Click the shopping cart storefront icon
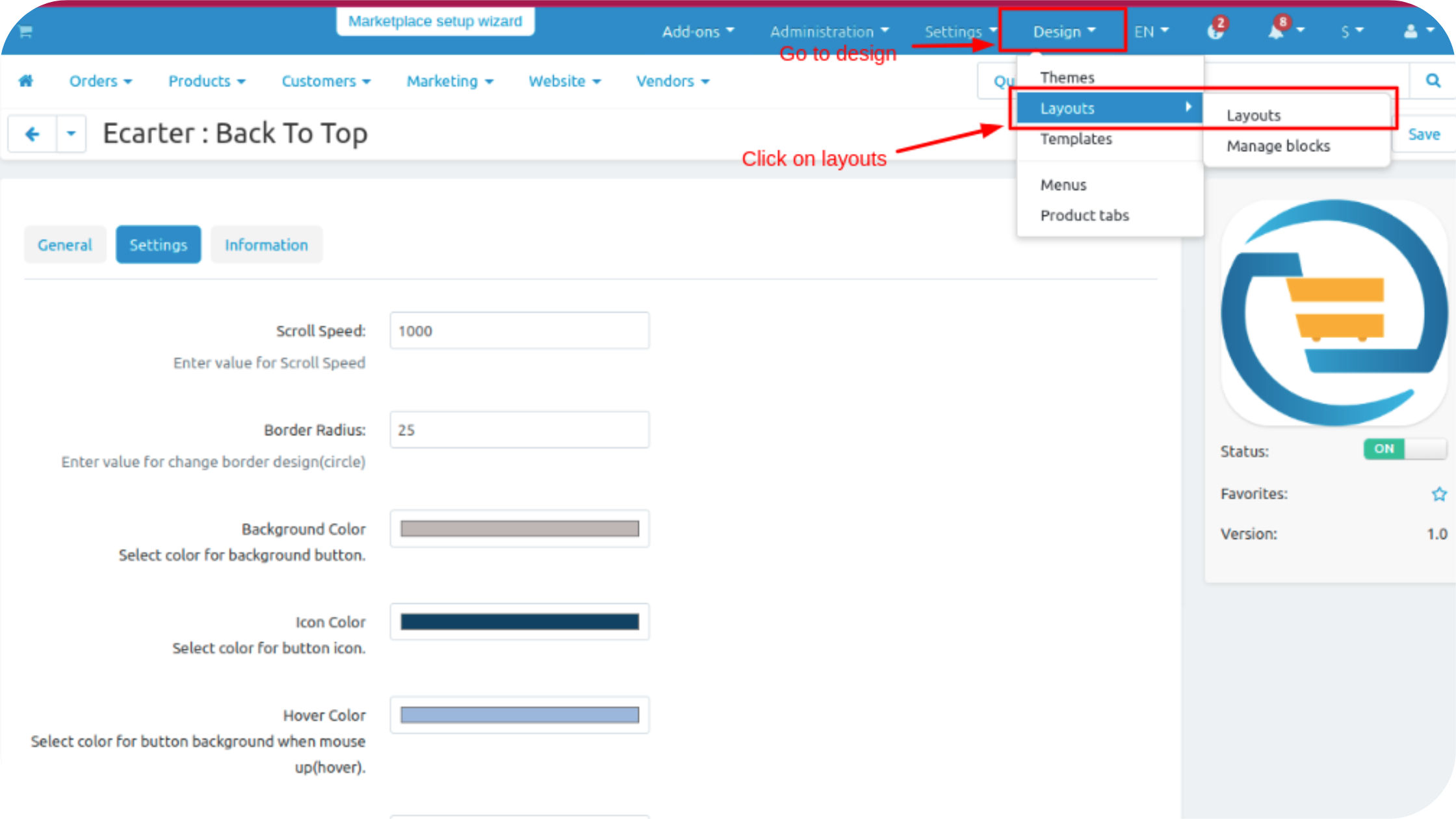This screenshot has height=819, width=1456. pos(26,31)
